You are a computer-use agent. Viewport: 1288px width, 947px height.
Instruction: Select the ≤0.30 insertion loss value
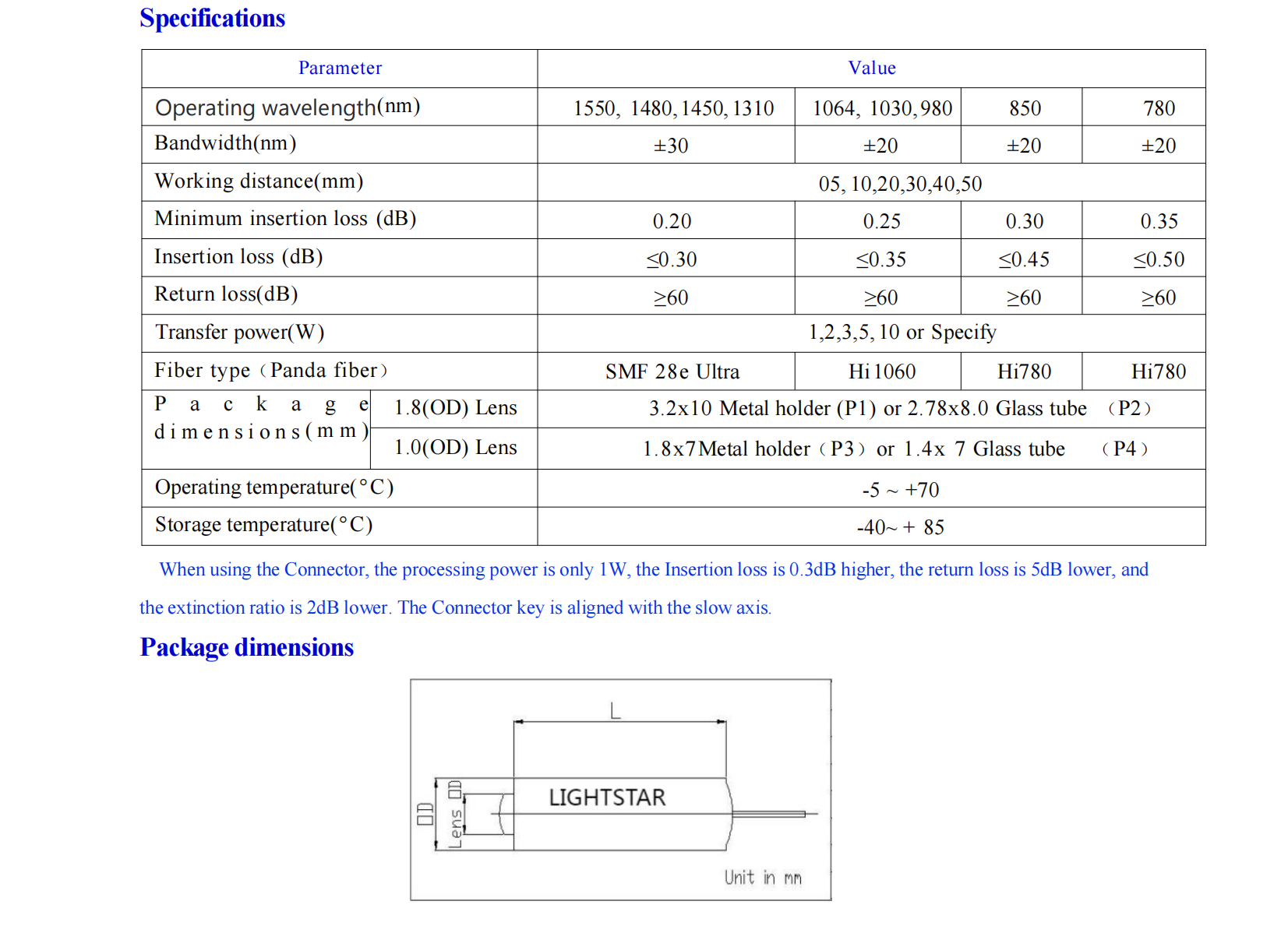pyautogui.click(x=671, y=259)
